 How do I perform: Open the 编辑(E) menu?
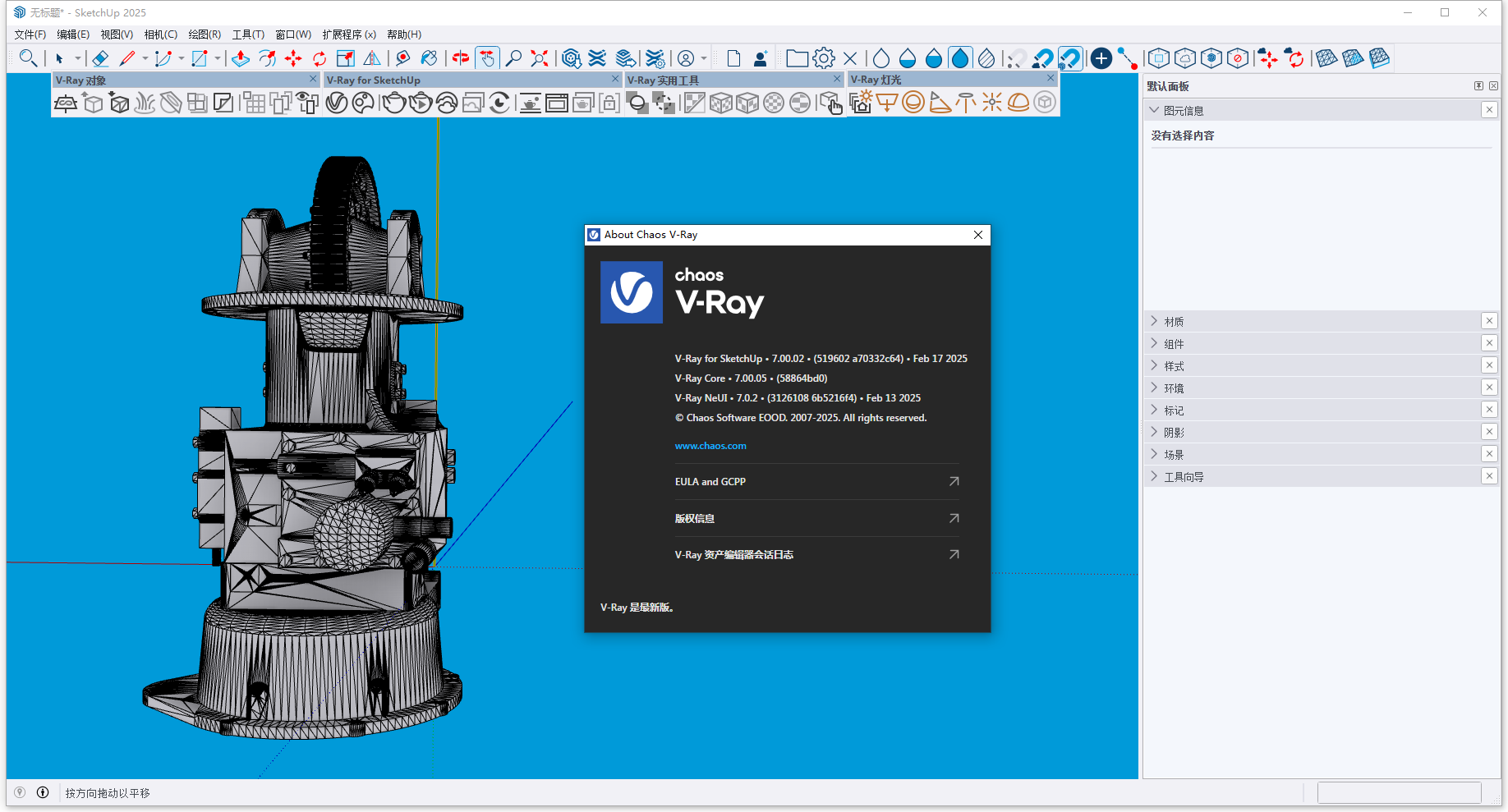pyautogui.click(x=73, y=34)
